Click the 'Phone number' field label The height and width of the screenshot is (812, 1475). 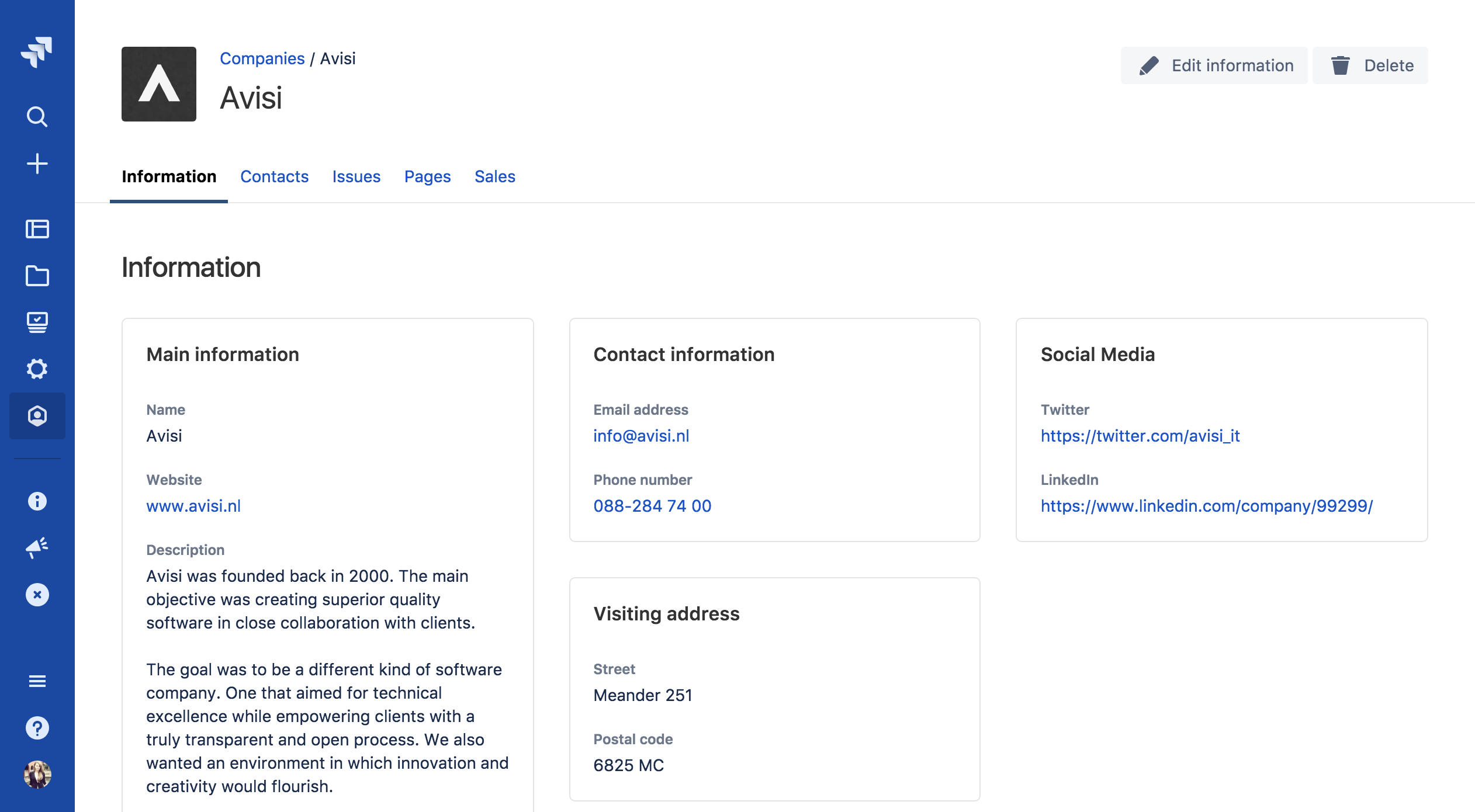click(642, 480)
